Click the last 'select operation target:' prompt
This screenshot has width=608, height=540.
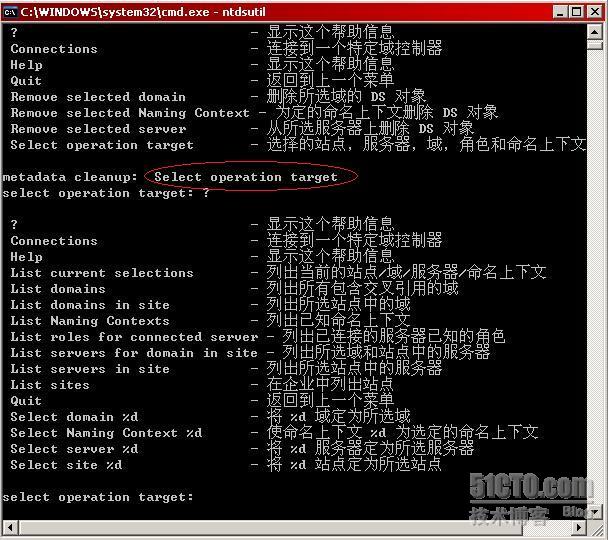(x=98, y=497)
